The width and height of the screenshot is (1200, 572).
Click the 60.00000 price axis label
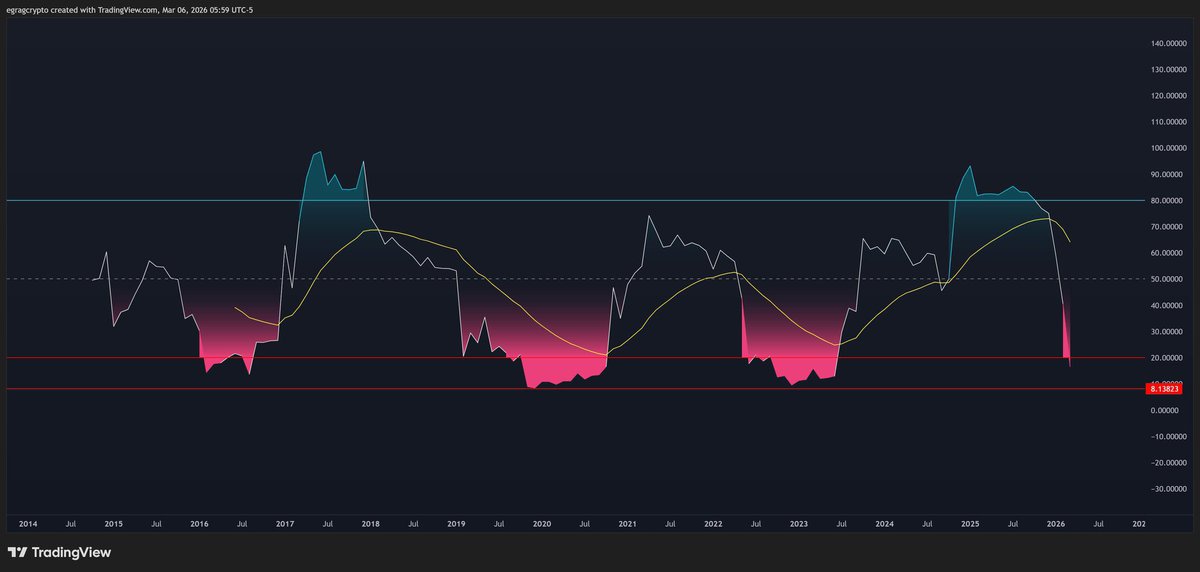(x=1169, y=253)
